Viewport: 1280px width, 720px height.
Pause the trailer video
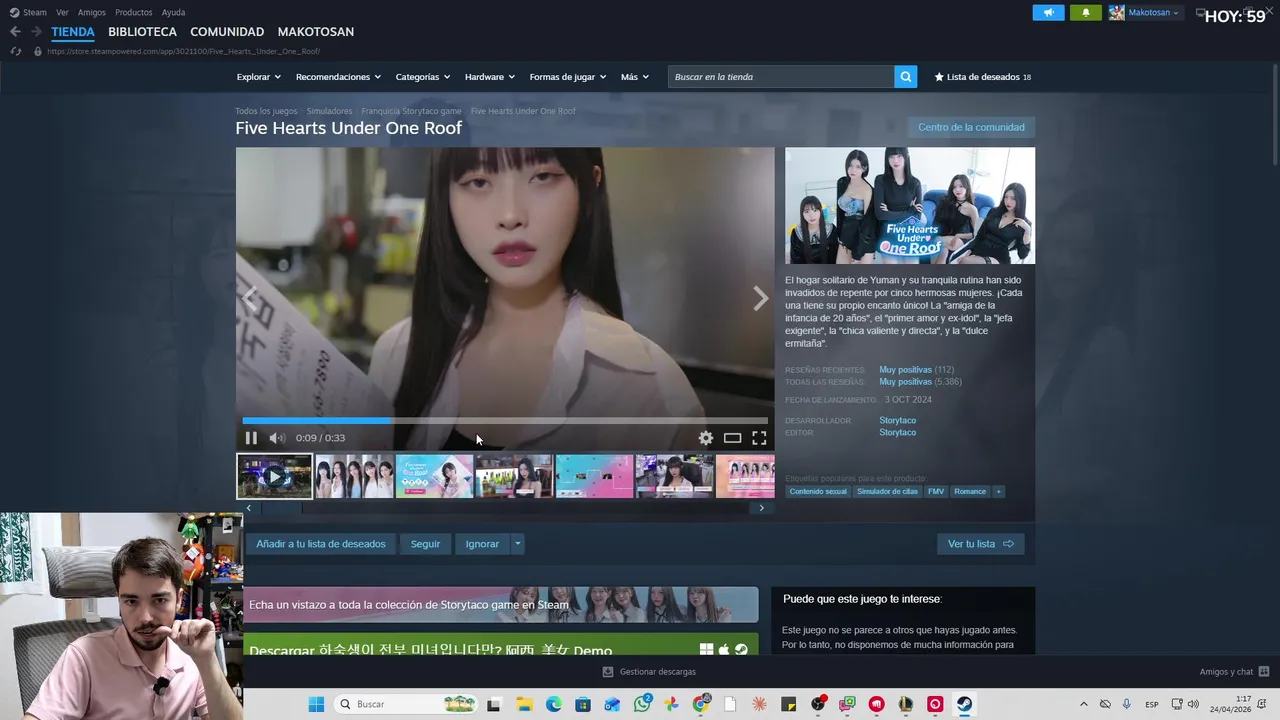click(251, 438)
